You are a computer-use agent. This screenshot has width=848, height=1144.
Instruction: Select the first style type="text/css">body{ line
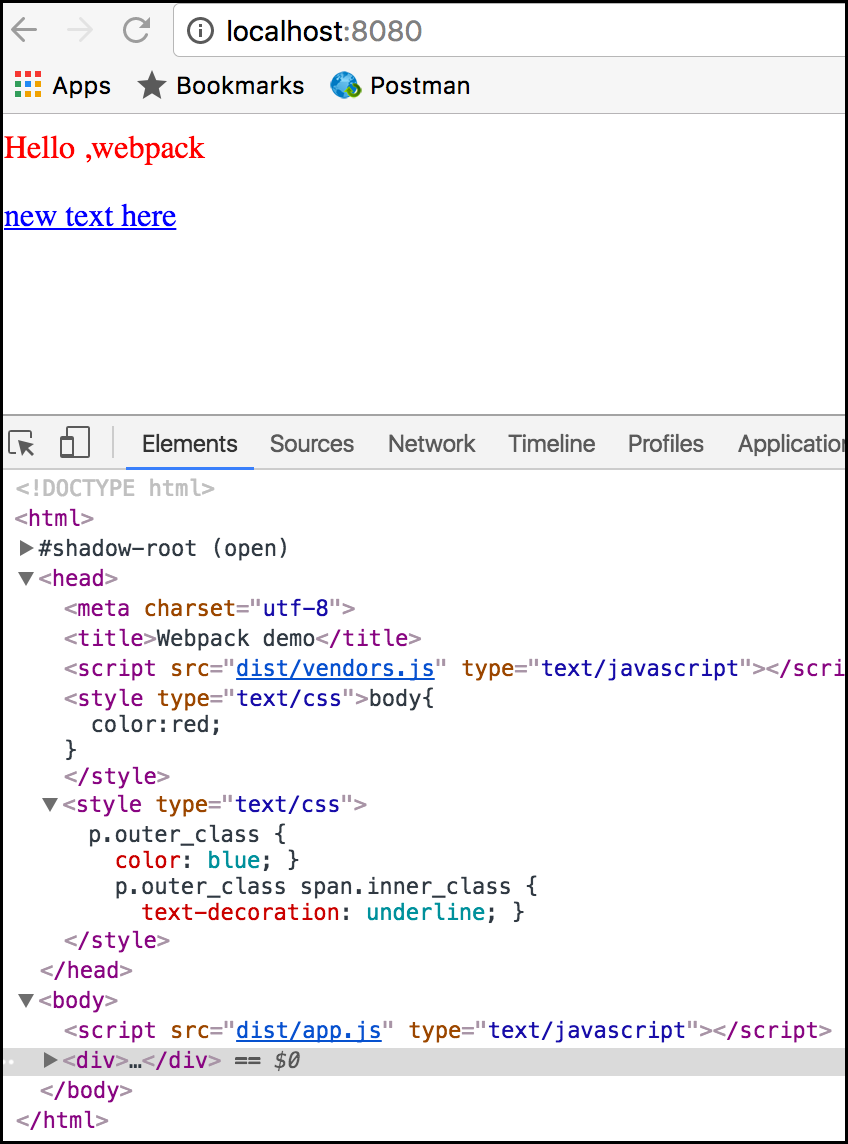tap(249, 698)
